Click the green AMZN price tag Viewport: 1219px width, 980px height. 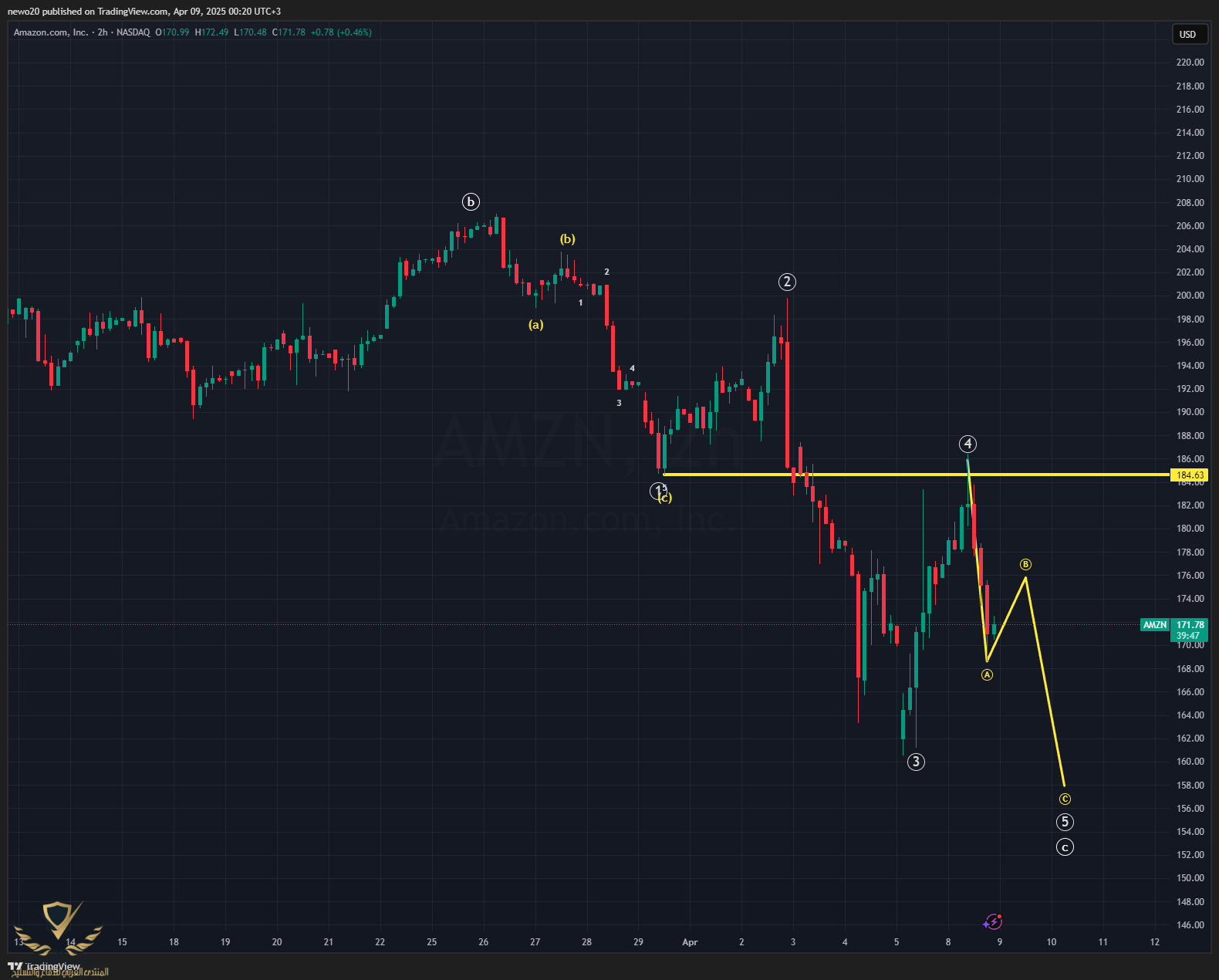coord(1154,625)
